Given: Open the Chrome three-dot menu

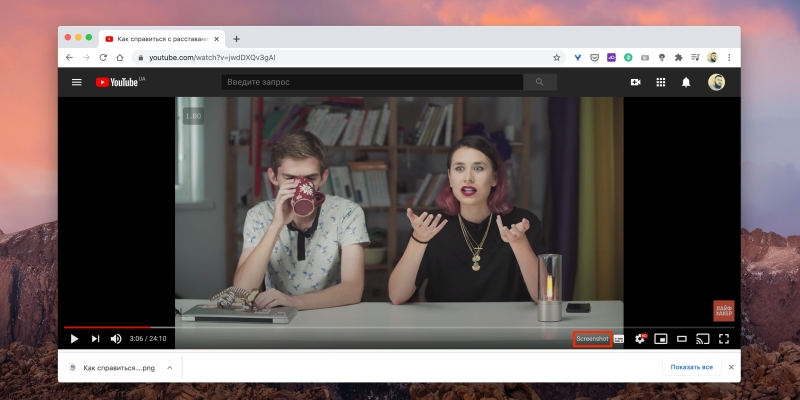Looking at the screenshot, I should tap(729, 58).
